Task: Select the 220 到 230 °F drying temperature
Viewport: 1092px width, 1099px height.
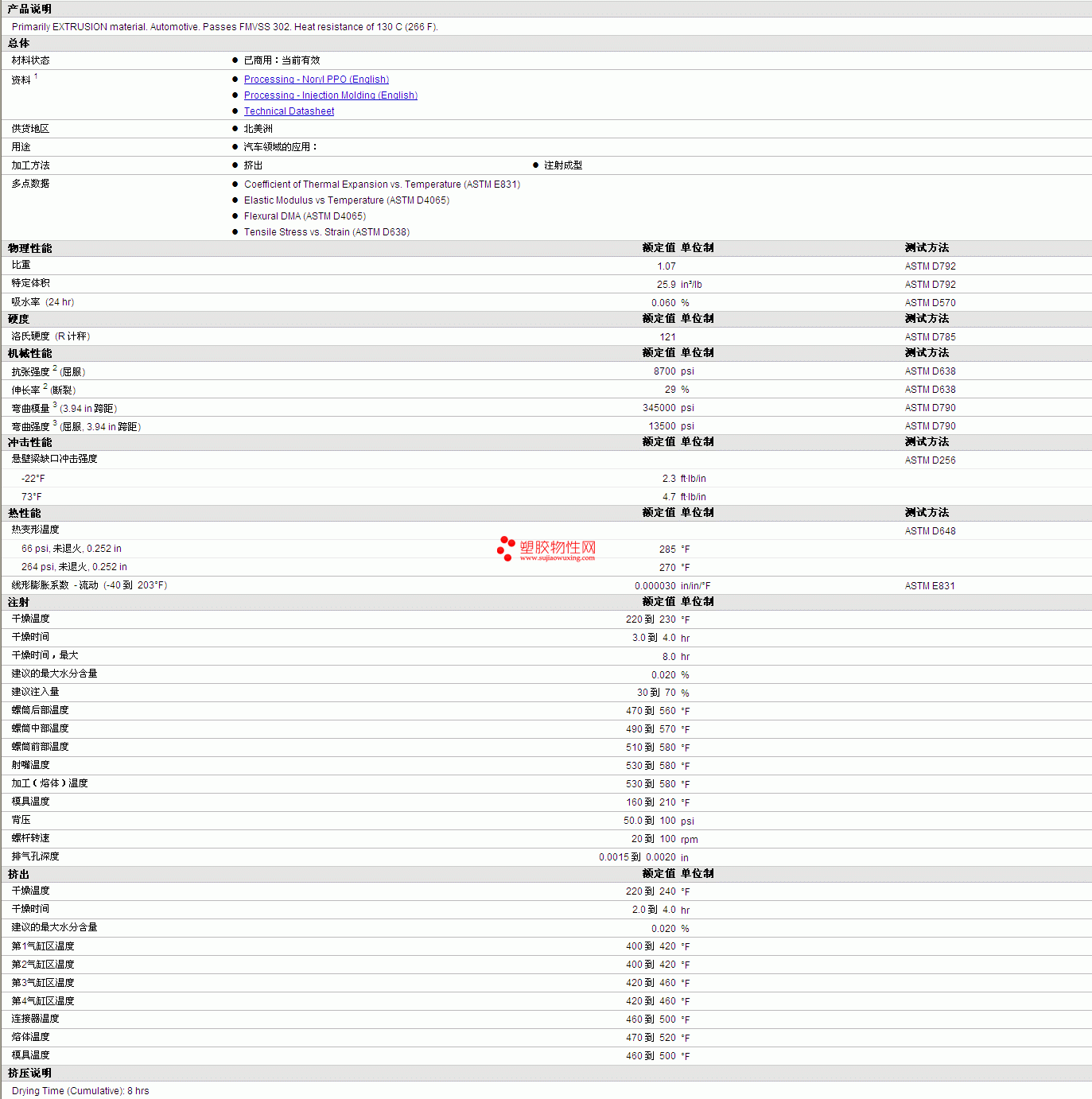Action: [x=658, y=619]
